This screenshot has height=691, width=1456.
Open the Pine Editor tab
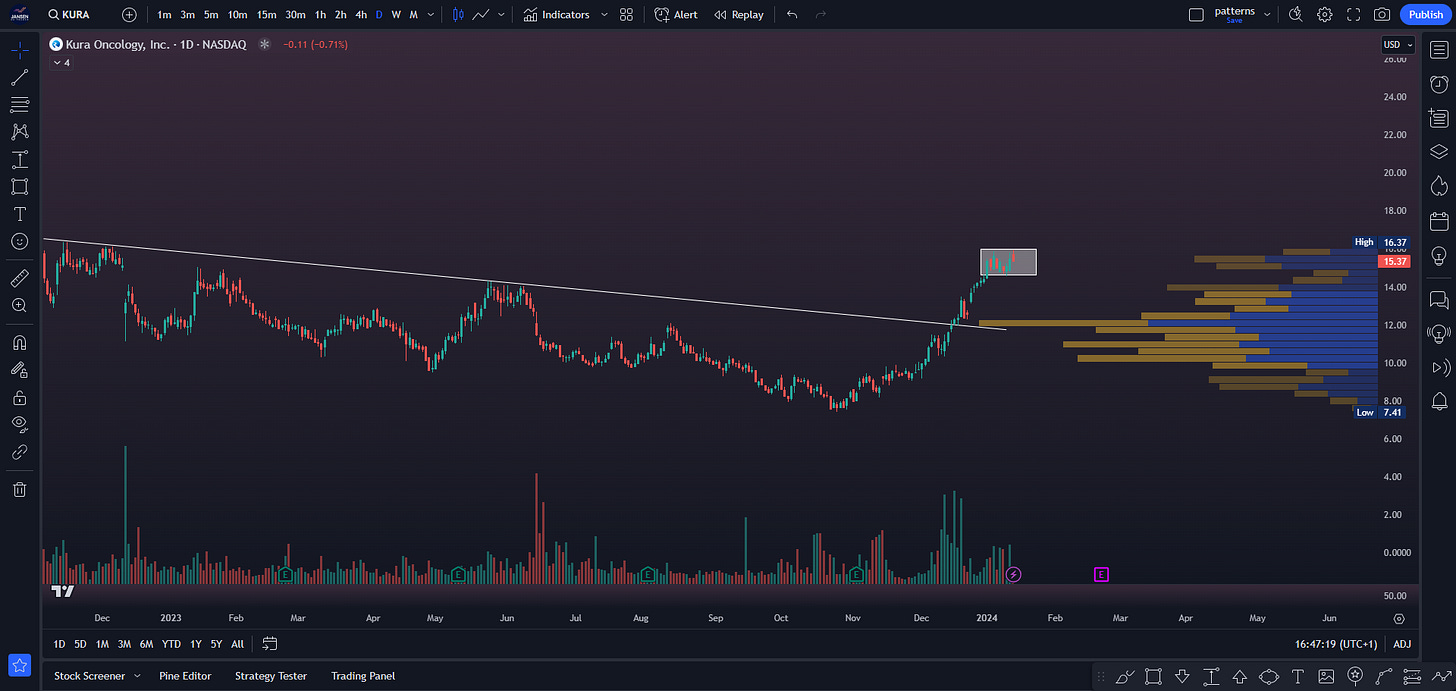(x=185, y=676)
